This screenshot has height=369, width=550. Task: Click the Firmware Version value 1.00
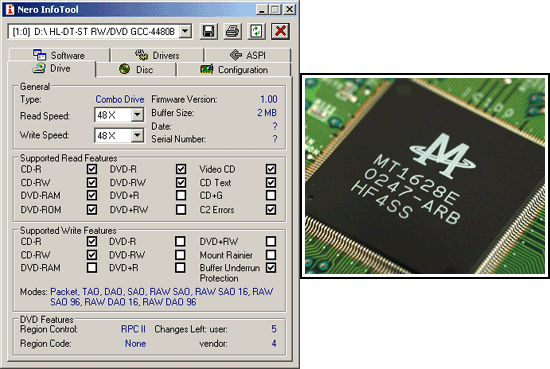(x=269, y=100)
